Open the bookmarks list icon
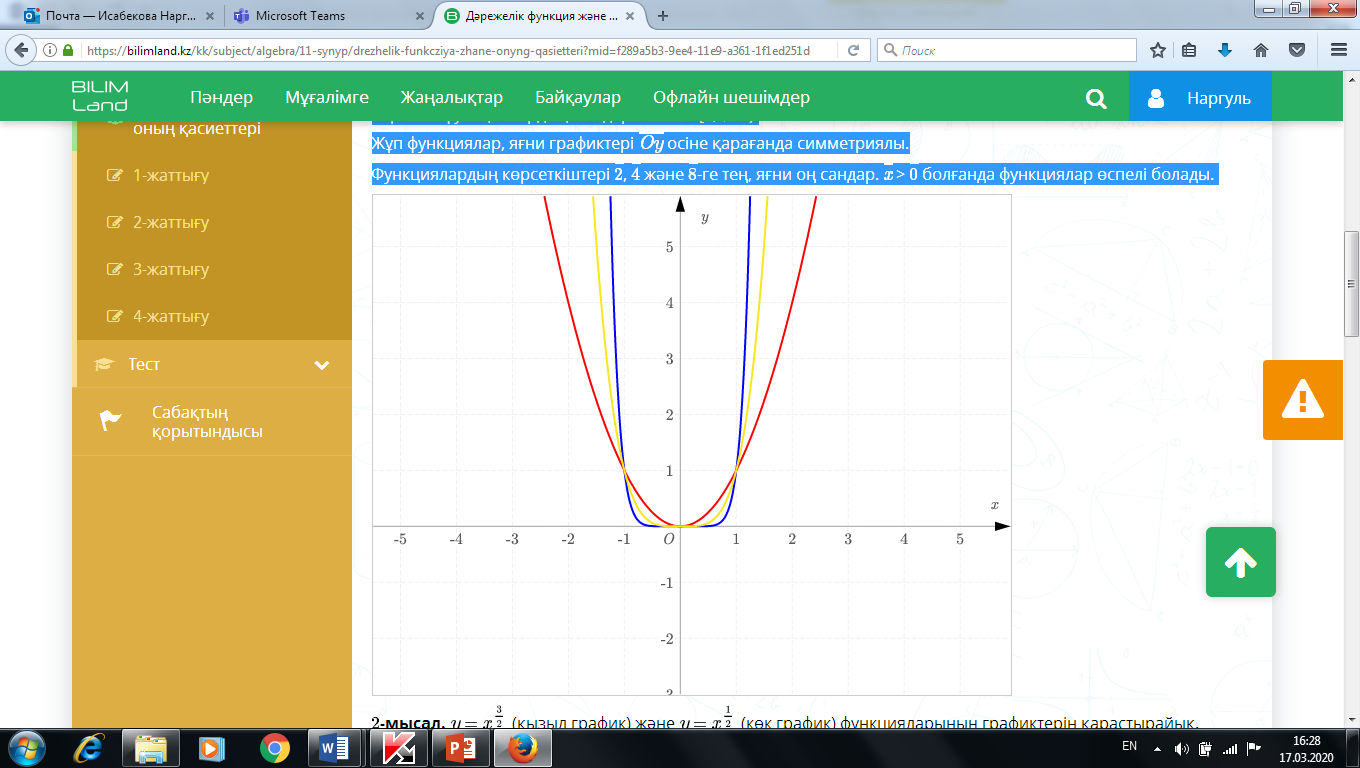1360x768 pixels. point(1190,50)
